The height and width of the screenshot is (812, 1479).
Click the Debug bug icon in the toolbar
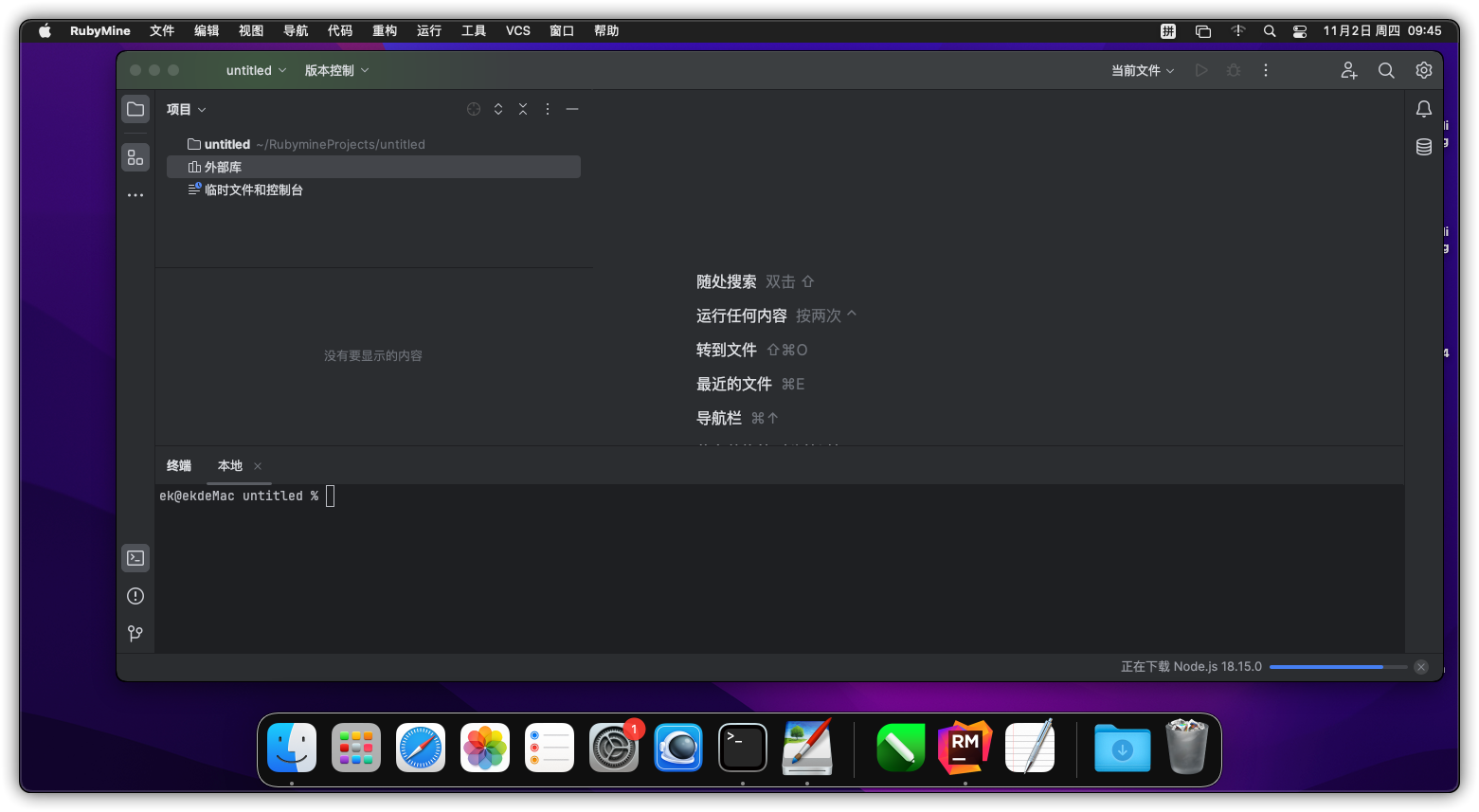pyautogui.click(x=1234, y=70)
